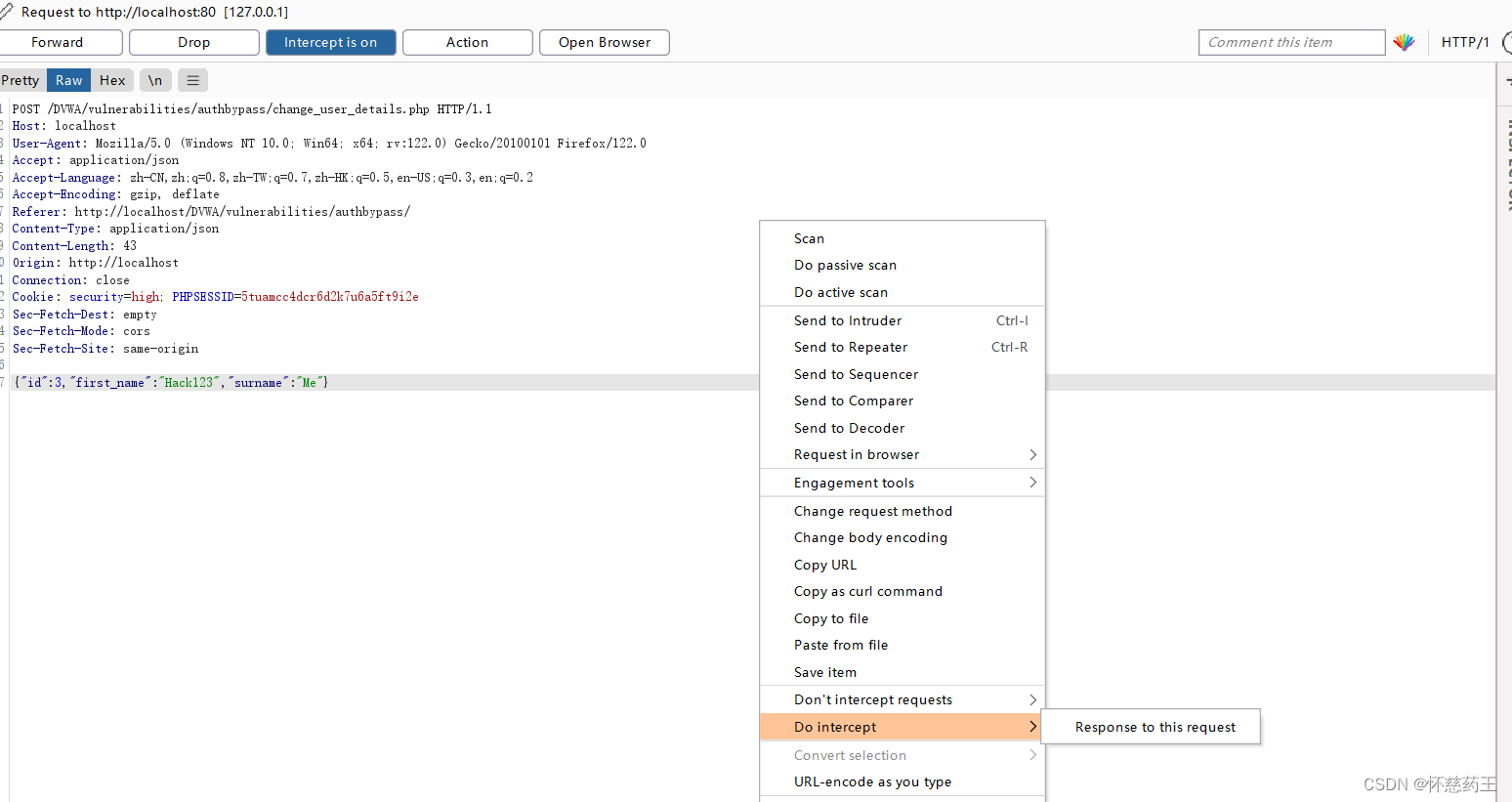Click the colorful highlight color picker icon

[1404, 42]
